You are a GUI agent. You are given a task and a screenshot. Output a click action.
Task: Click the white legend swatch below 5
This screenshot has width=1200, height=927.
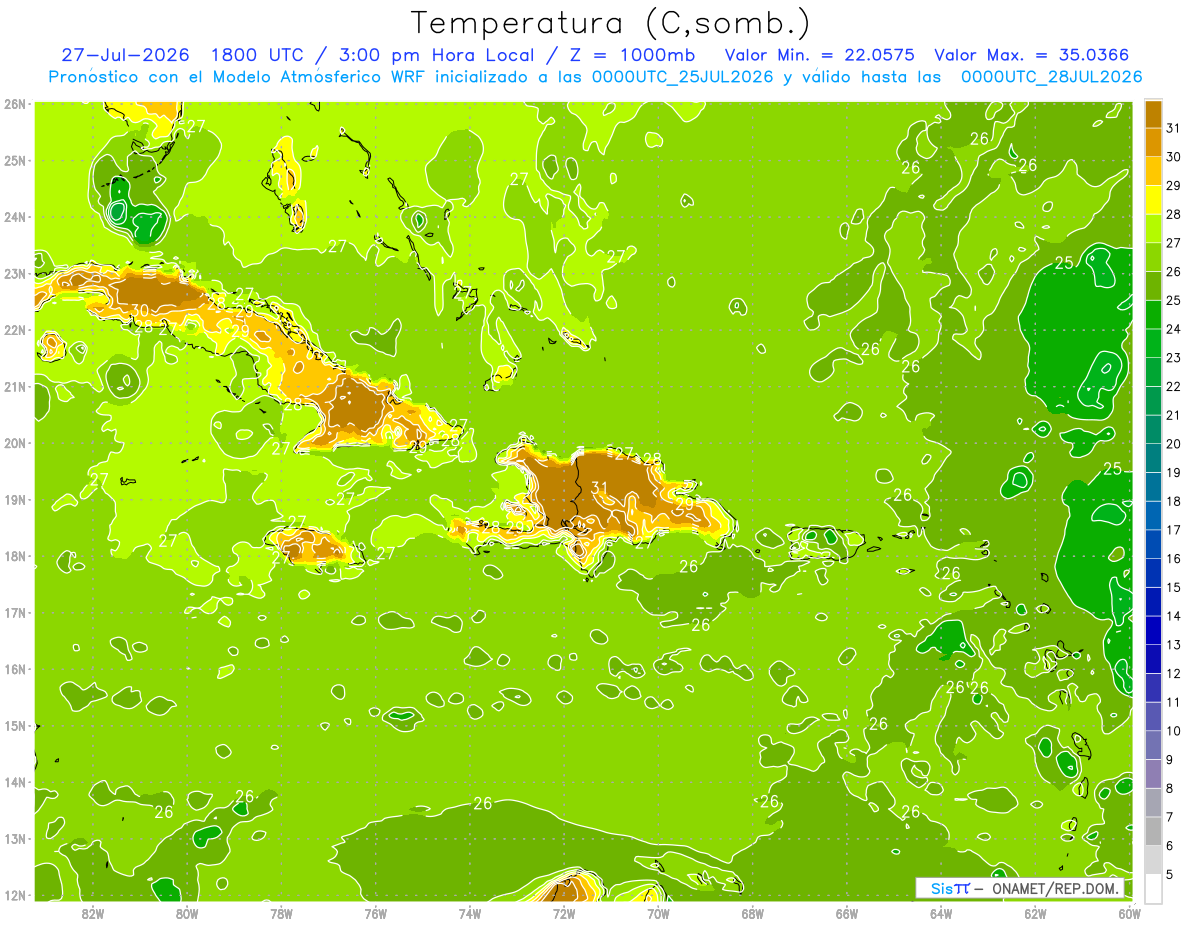click(x=1153, y=889)
